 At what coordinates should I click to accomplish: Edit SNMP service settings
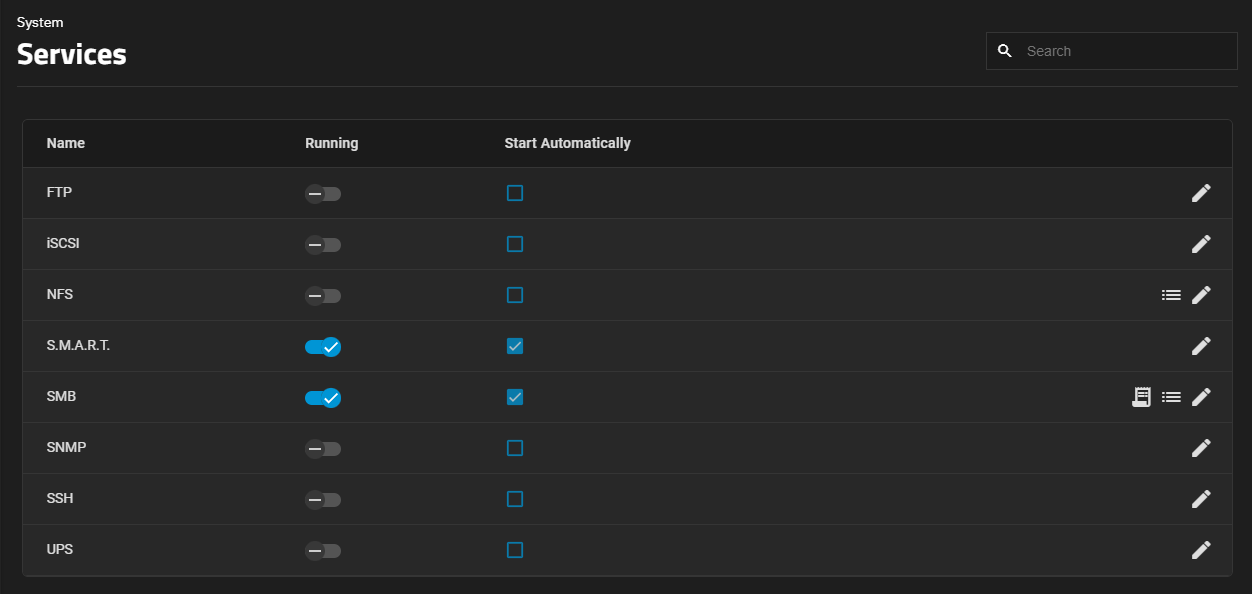[x=1201, y=448]
